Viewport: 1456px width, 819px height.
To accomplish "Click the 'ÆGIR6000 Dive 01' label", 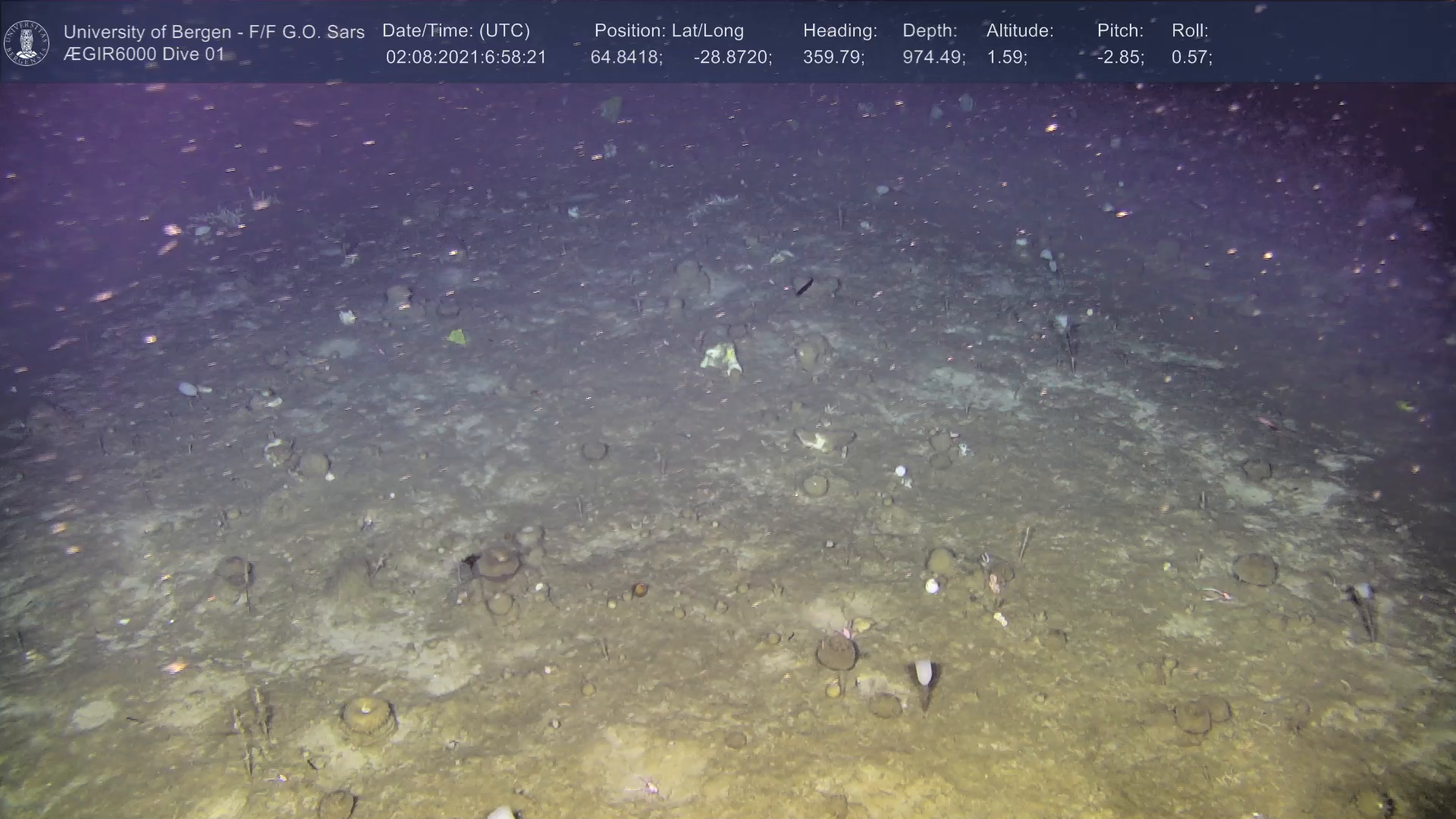I will [x=144, y=55].
